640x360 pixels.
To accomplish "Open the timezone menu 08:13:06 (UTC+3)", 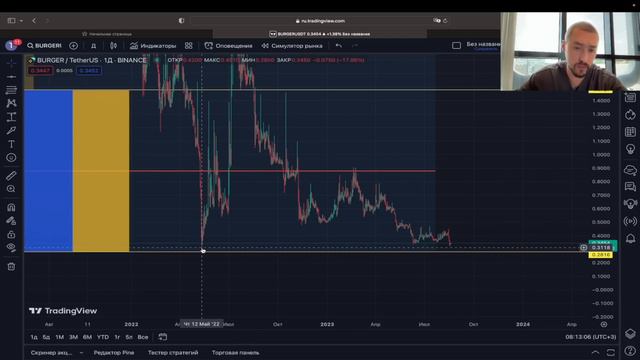I will (x=591, y=337).
